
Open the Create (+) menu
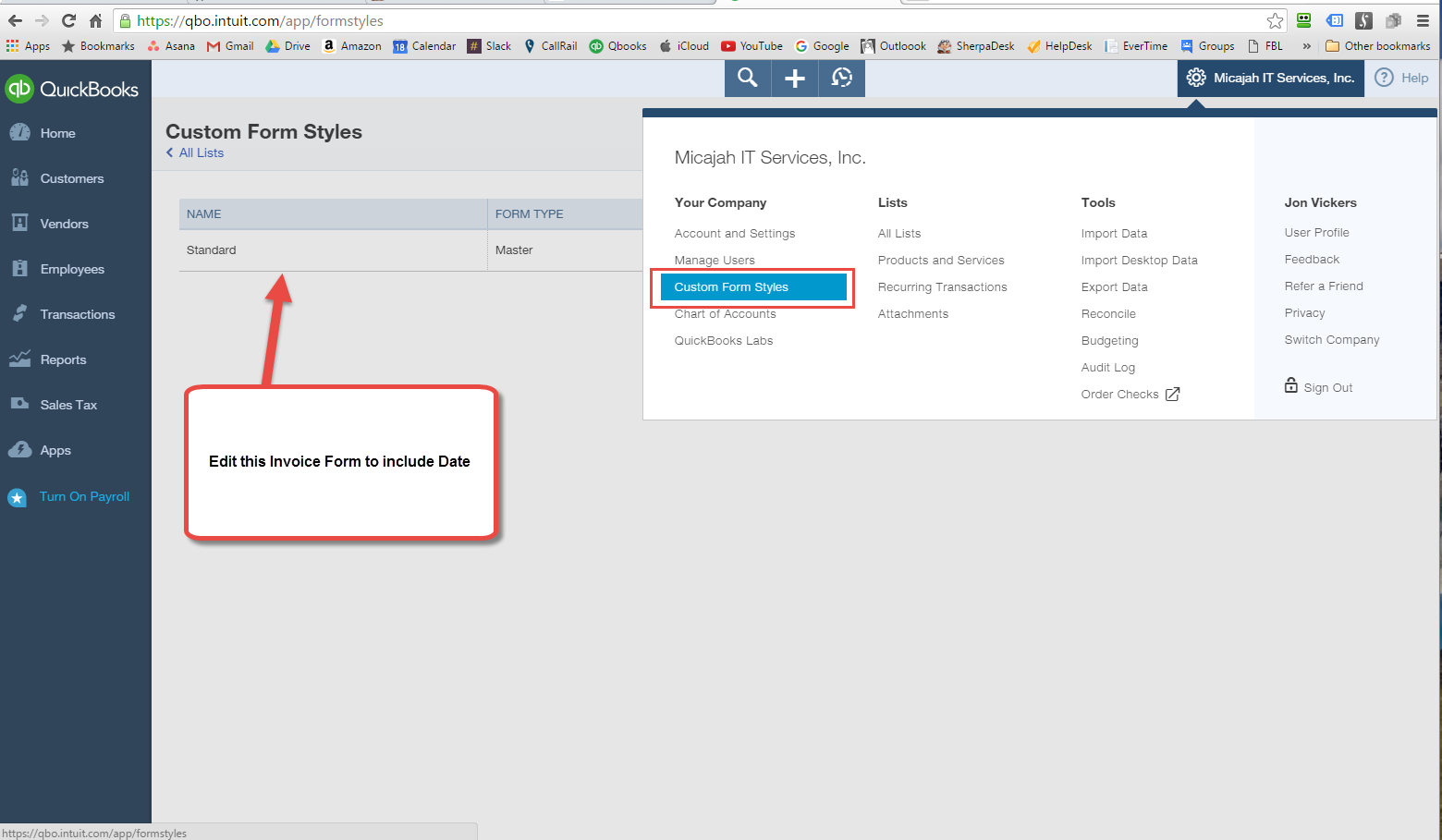[794, 78]
